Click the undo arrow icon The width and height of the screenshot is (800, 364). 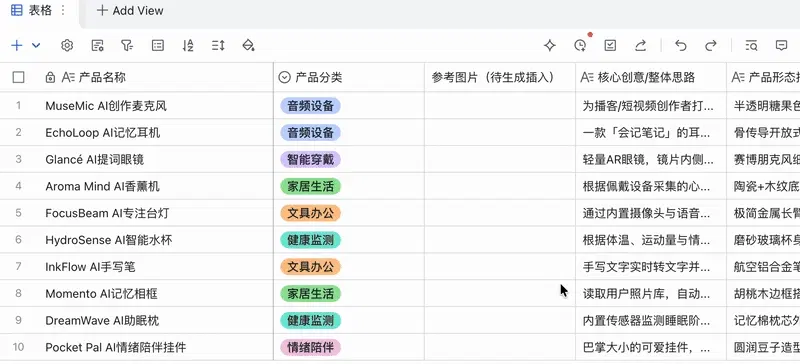tap(681, 45)
